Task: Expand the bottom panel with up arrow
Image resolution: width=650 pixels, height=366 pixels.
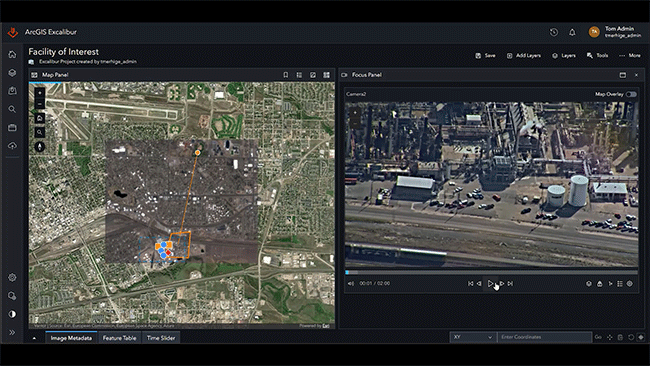Action: [x=34, y=338]
